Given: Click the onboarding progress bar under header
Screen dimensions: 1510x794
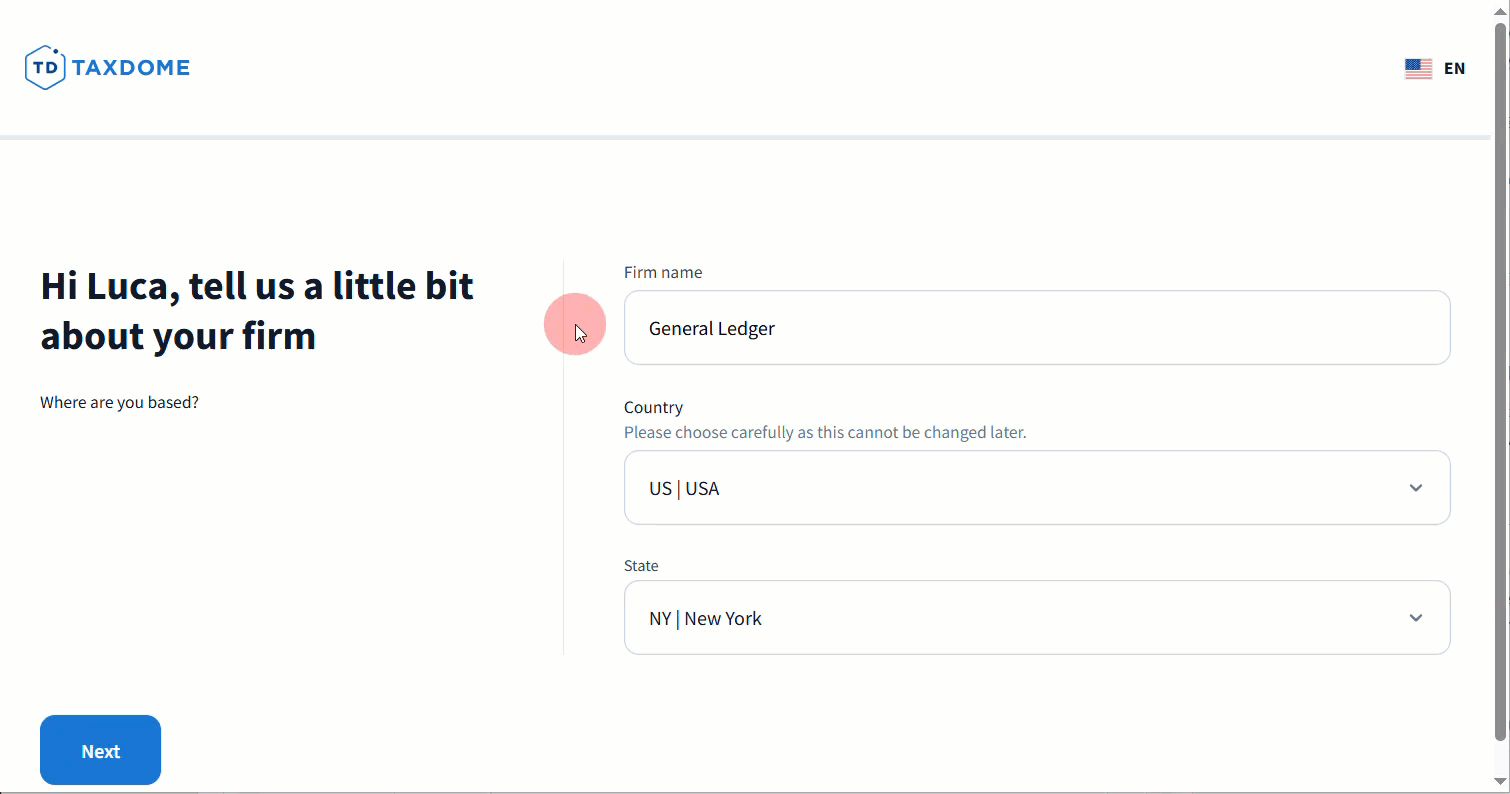Looking at the screenshot, I should pyautogui.click(x=745, y=137).
